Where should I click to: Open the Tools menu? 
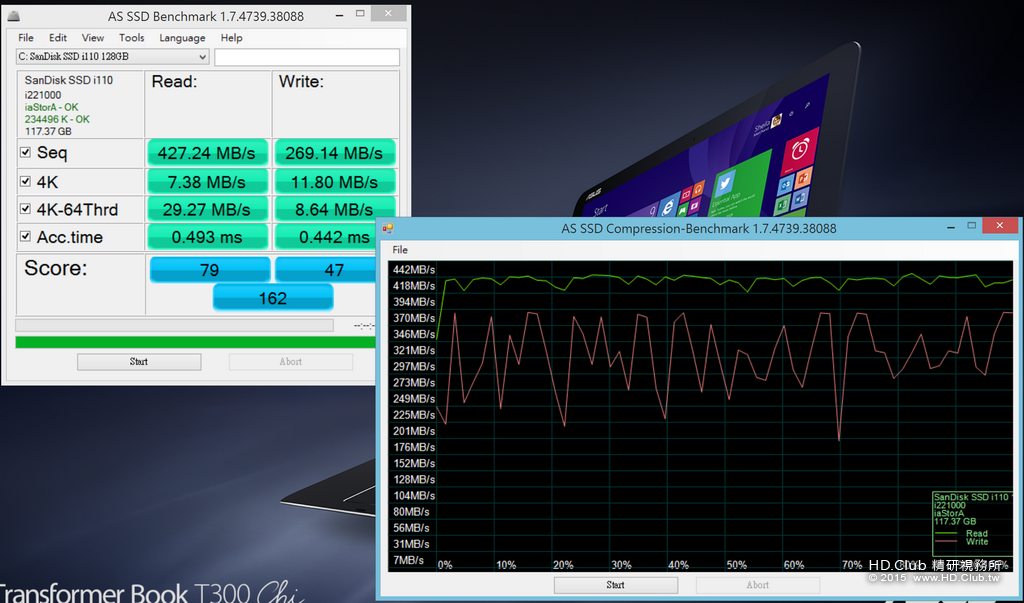tap(131, 38)
